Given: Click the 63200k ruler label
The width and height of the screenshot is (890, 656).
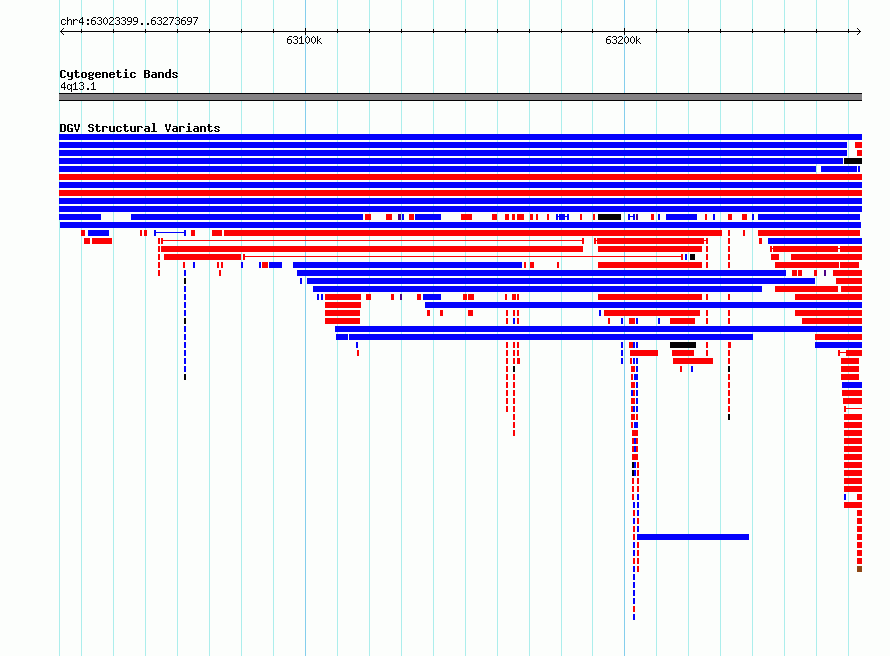Looking at the screenshot, I should (x=623, y=40).
